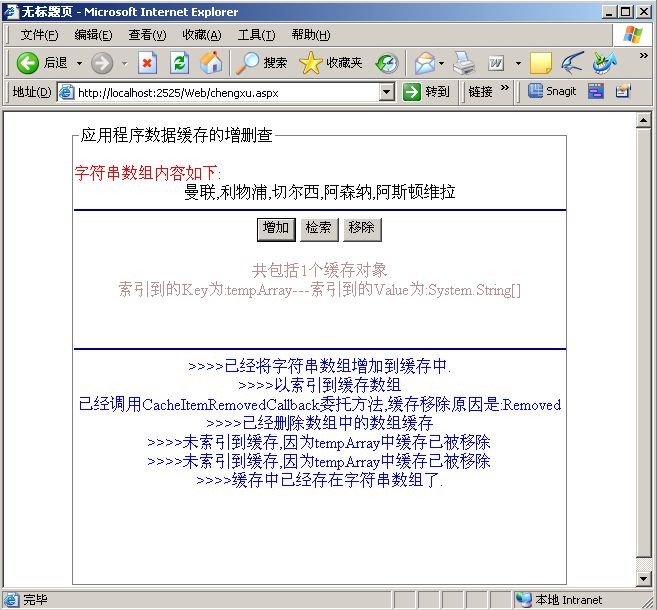Click line starting 索引到的Key为:tempArray
Viewport: 657px width, 610px height.
tap(319, 289)
